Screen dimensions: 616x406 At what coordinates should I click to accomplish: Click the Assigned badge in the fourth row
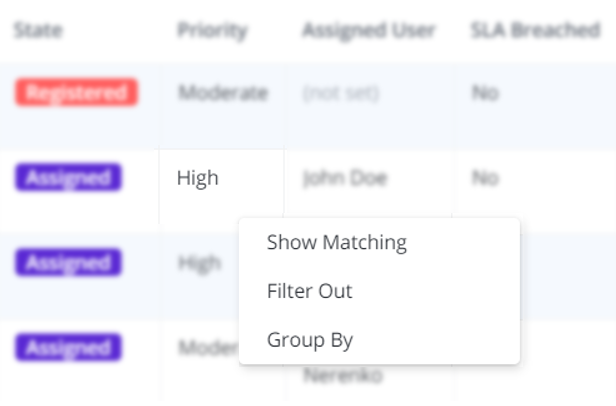[x=68, y=347]
